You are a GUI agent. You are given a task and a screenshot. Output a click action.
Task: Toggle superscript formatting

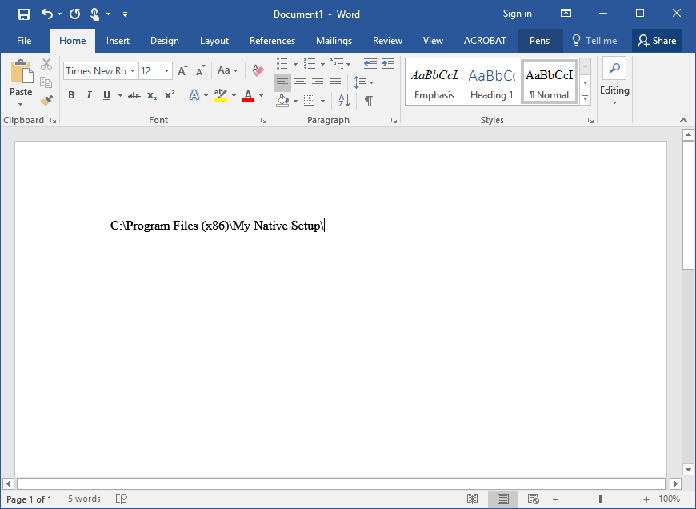pyautogui.click(x=170, y=95)
